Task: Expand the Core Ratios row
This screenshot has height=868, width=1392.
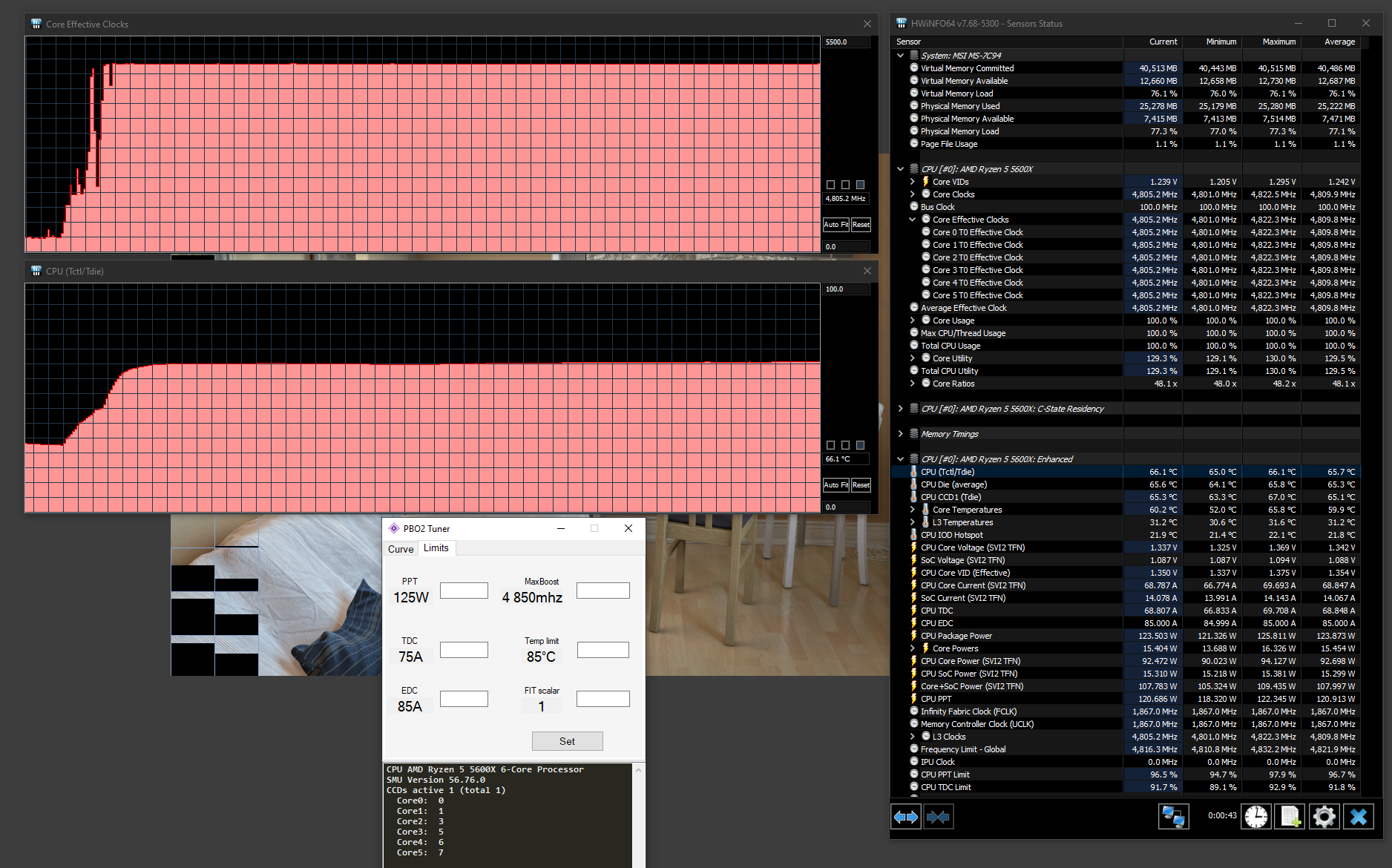Action: point(913,384)
